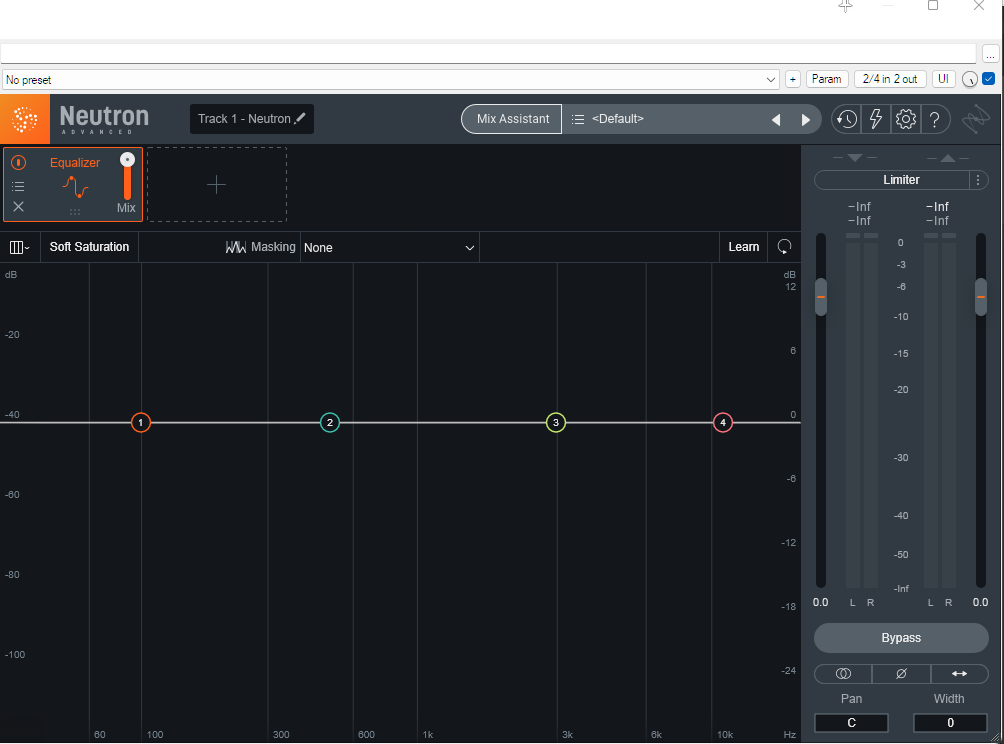The image size is (1004, 744).
Task: Click the ellipsis button beside the top field
Action: click(x=990, y=54)
